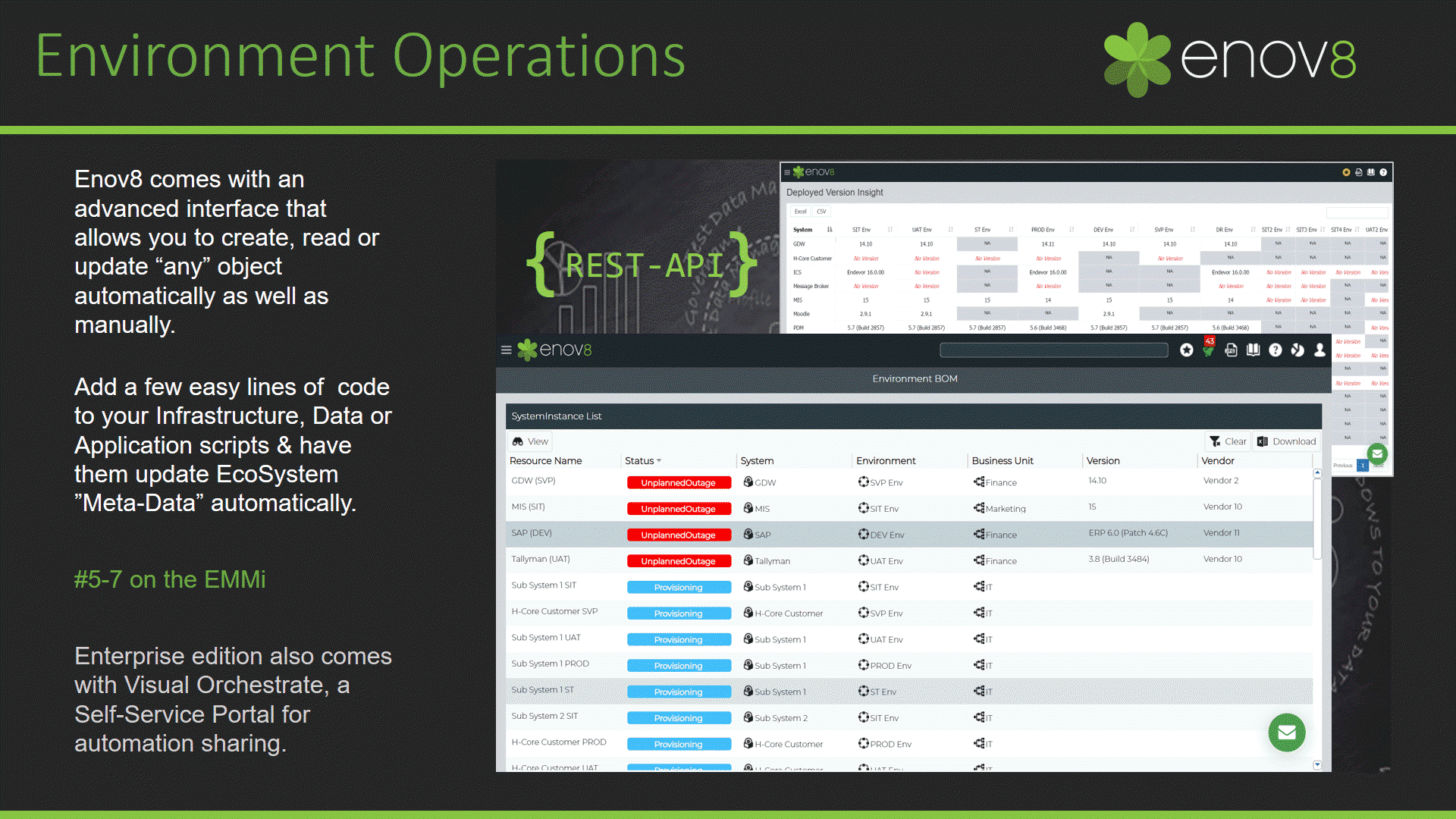Clear filters using the Clear button
1456x819 pixels.
pos(1228,441)
